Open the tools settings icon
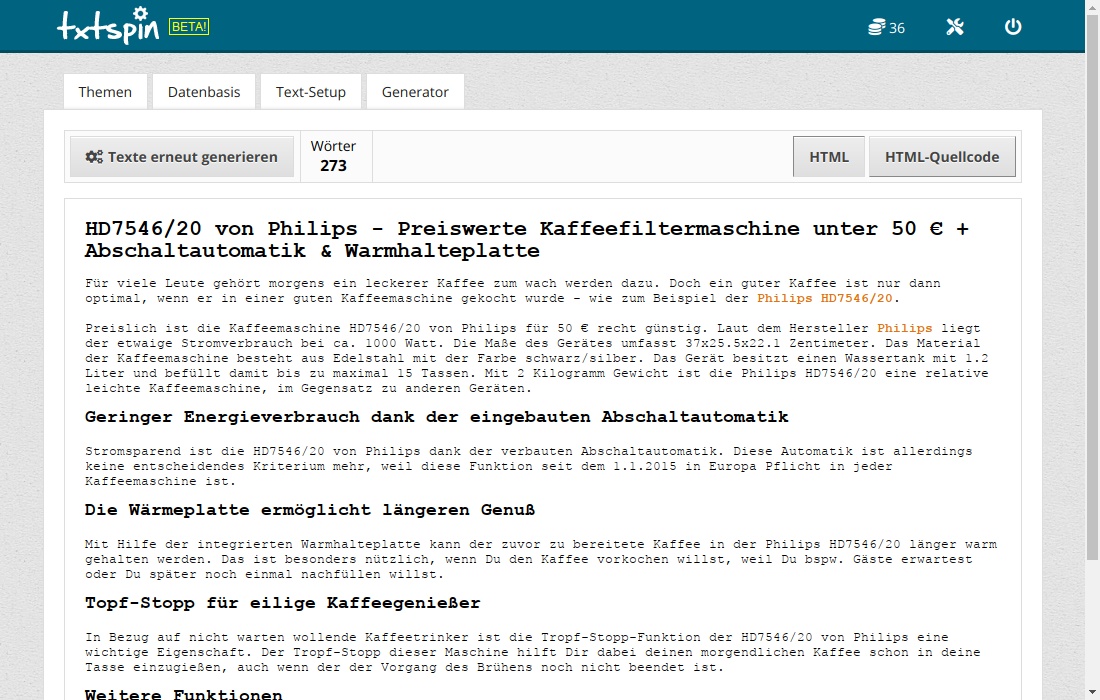The image size is (1100, 700). (955, 27)
